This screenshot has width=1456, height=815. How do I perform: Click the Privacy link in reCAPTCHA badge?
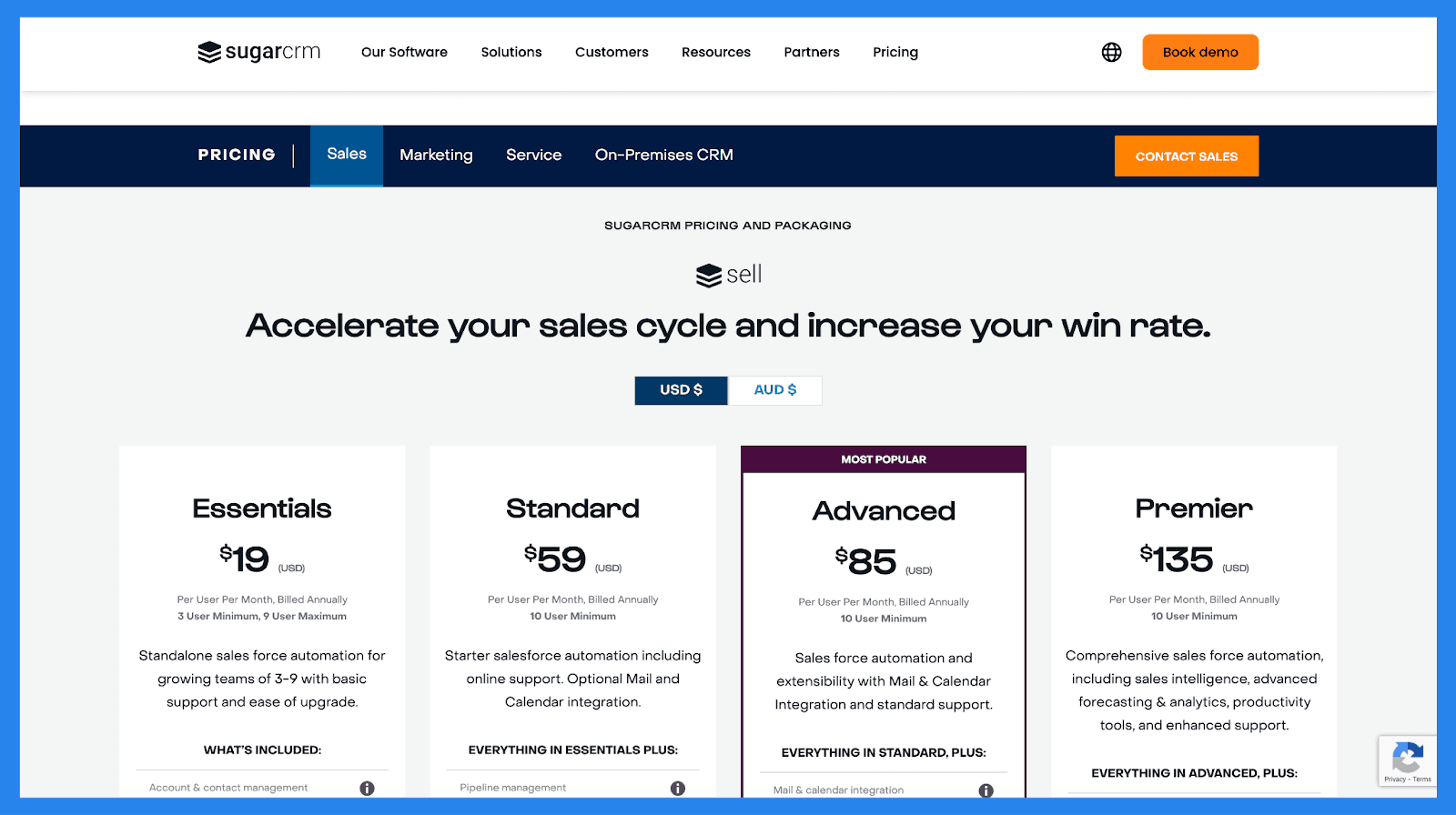[1394, 780]
